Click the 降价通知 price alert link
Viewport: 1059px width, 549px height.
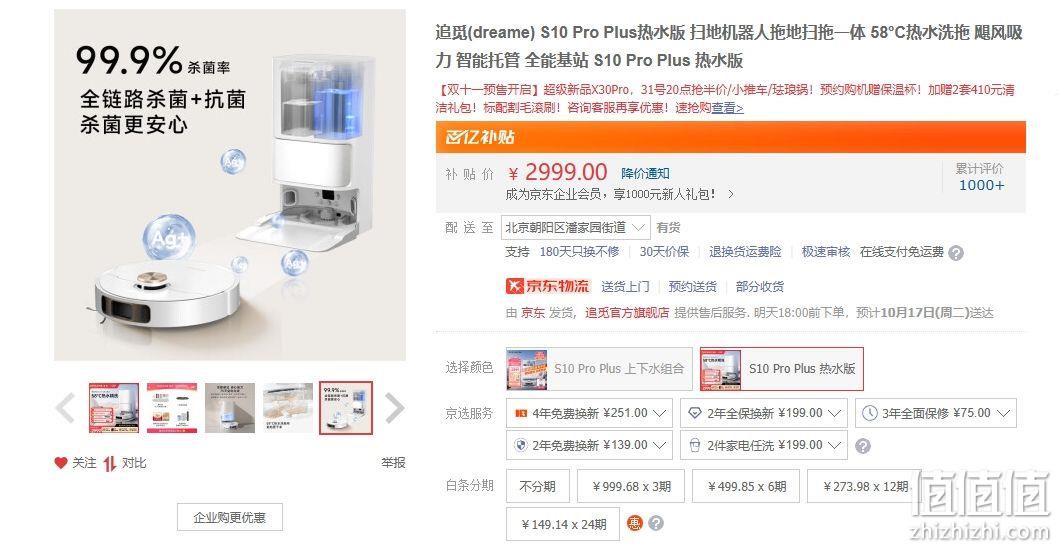pos(645,174)
